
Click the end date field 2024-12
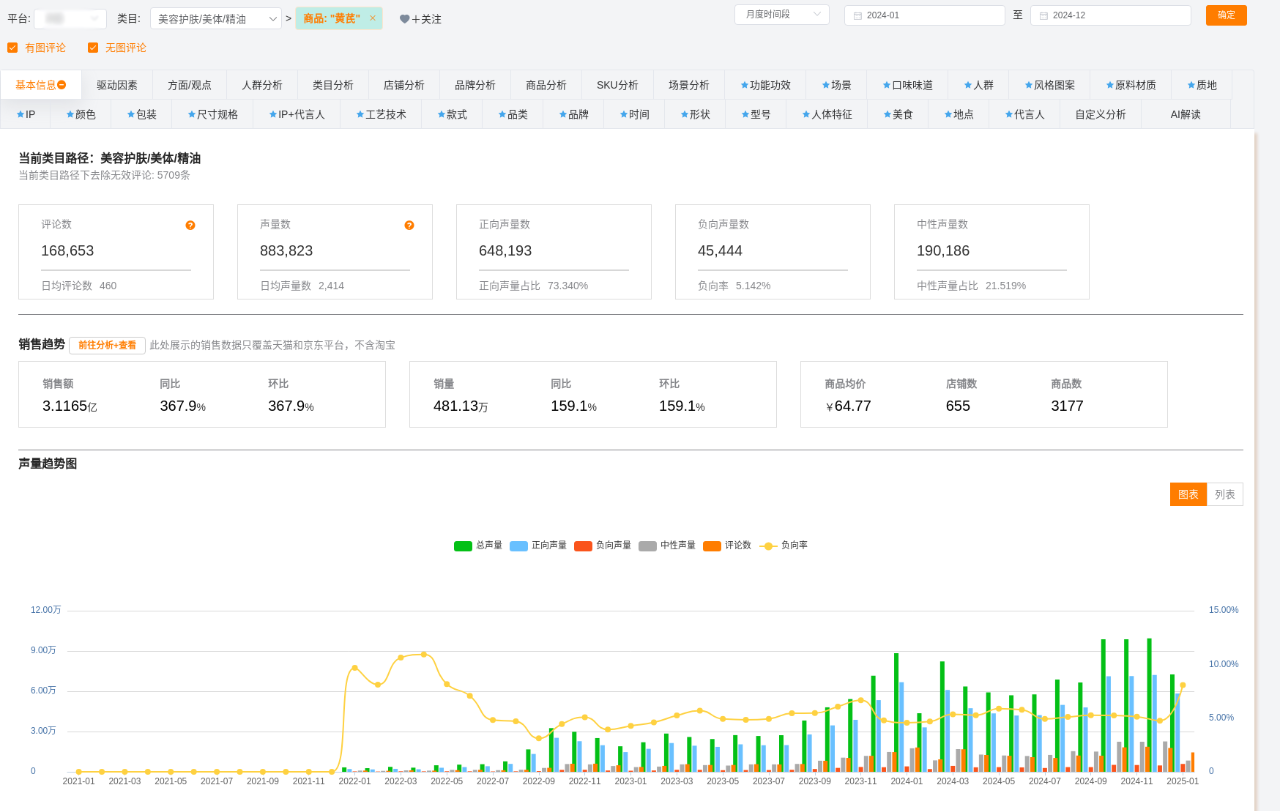click(x=1110, y=15)
